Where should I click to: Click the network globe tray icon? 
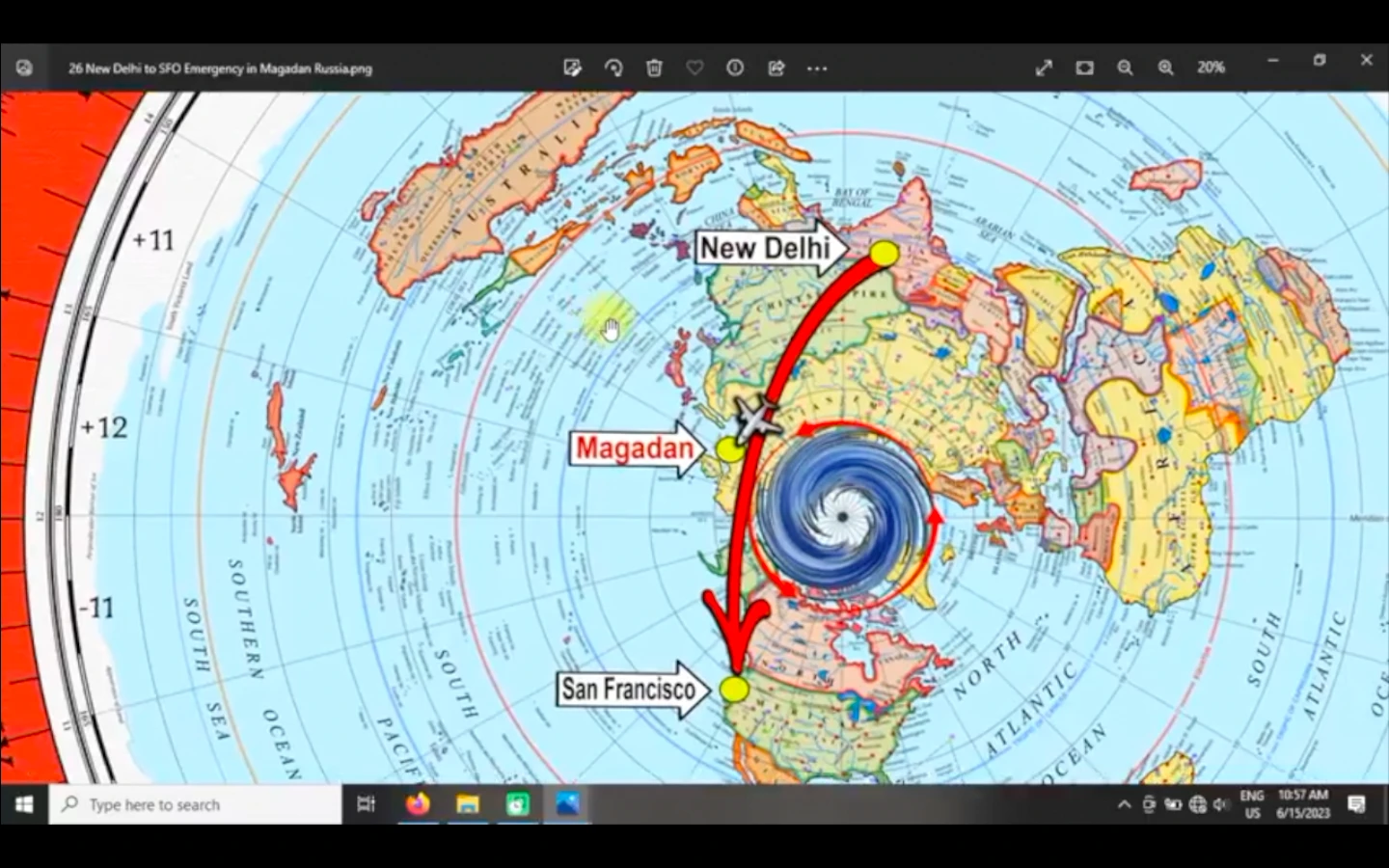1197,804
